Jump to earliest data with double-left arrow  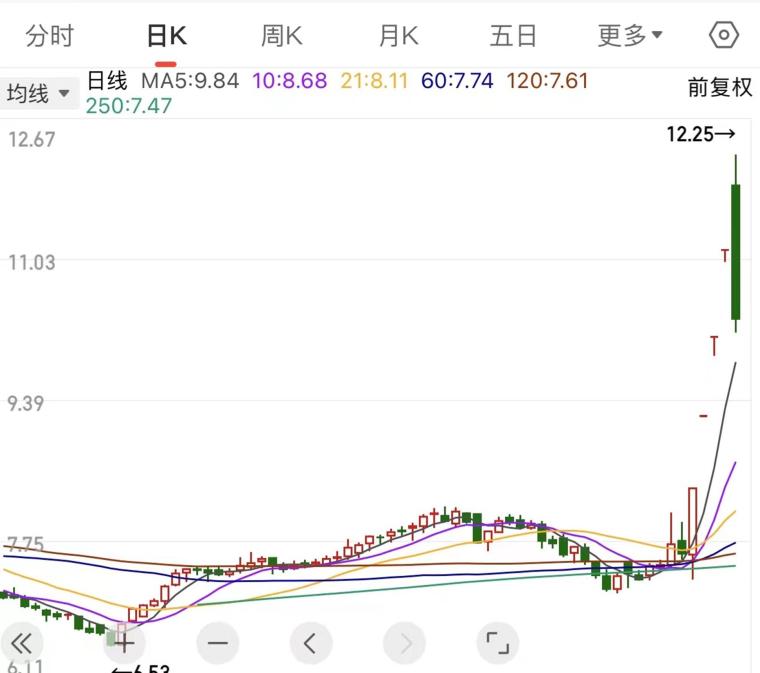pyautogui.click(x=21, y=644)
